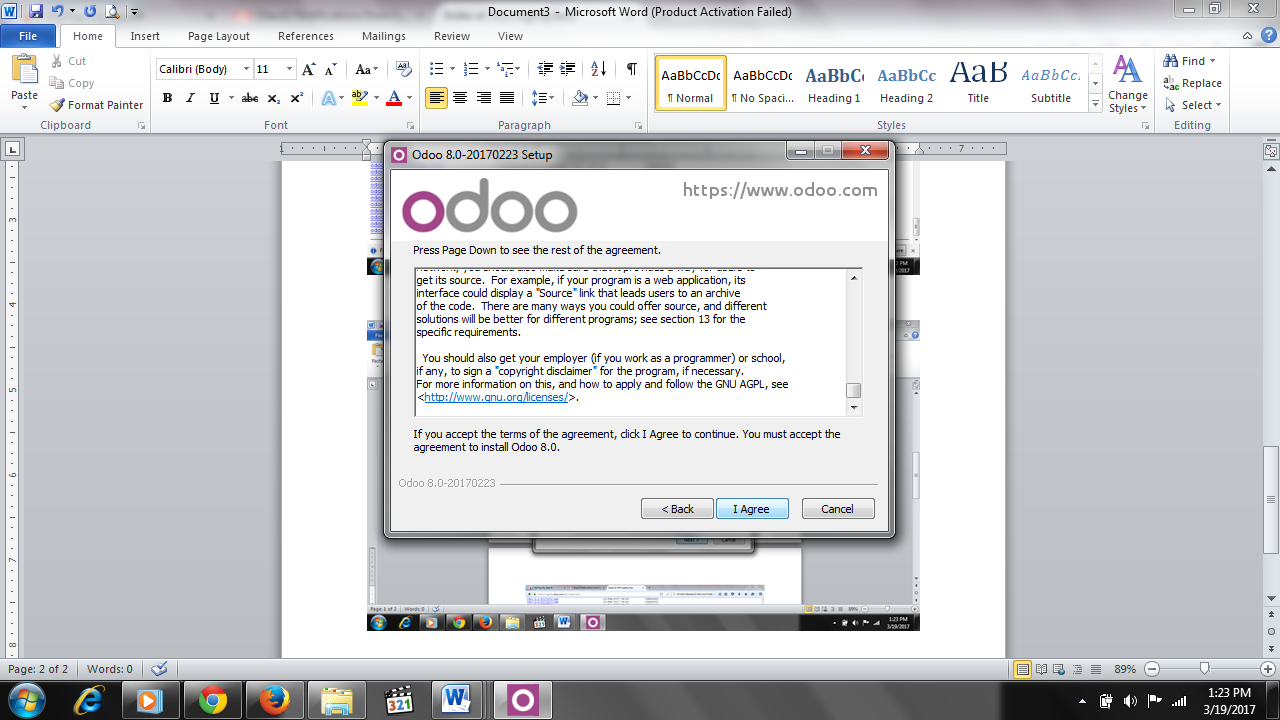Click the Sort A-Z icon
Viewport: 1280px width, 720px height.
click(x=599, y=69)
